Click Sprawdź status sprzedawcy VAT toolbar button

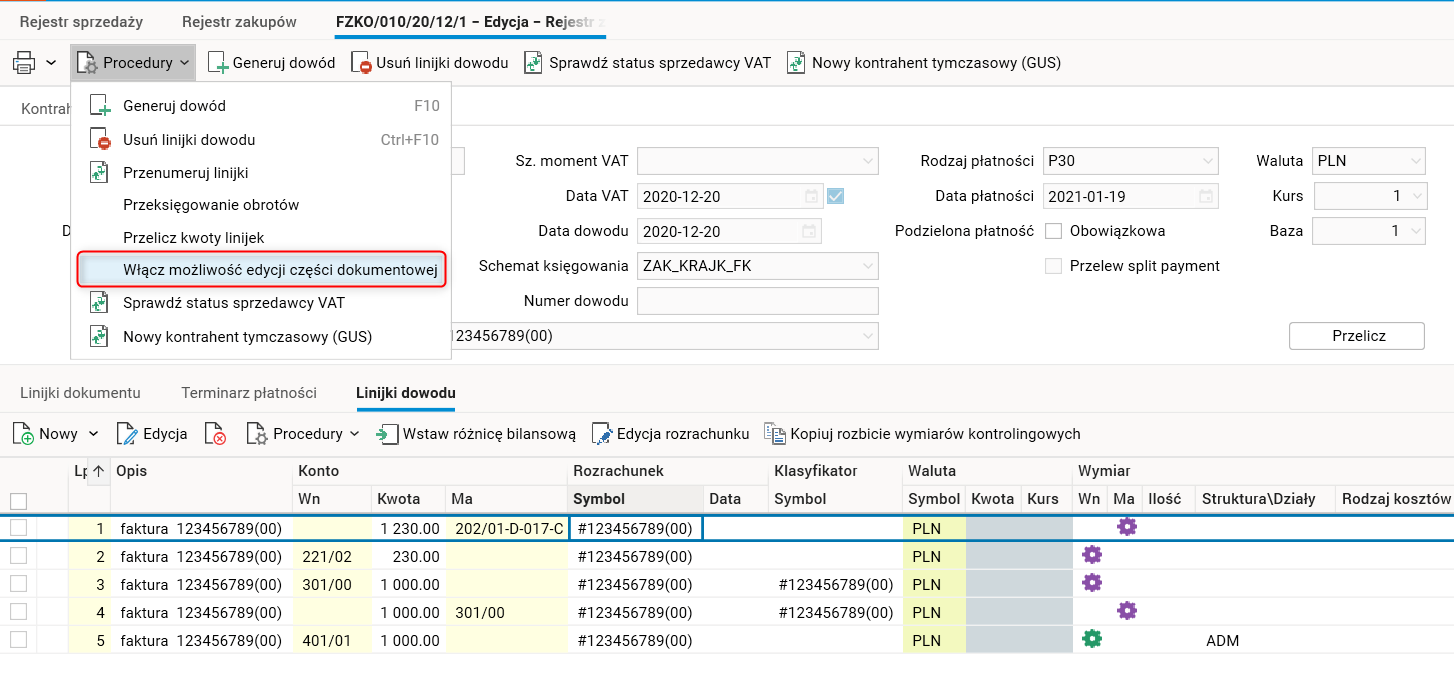pyautogui.click(x=648, y=63)
